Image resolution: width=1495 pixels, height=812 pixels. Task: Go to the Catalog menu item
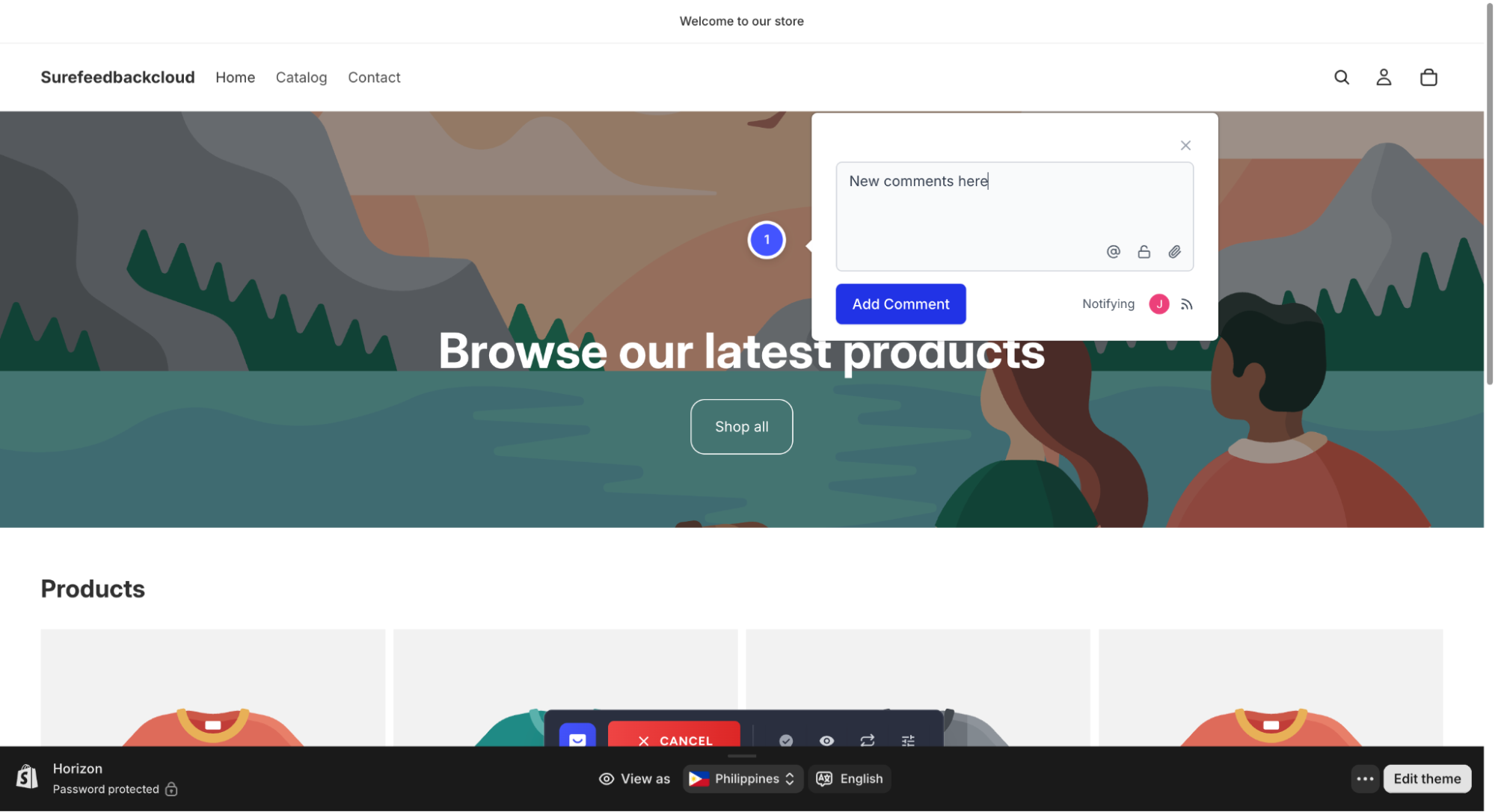[301, 77]
